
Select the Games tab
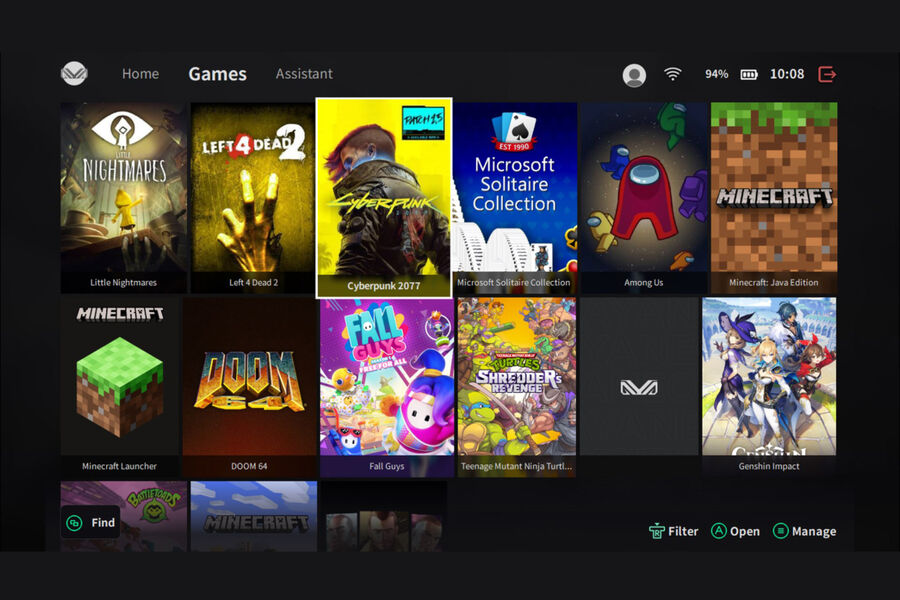coord(217,74)
